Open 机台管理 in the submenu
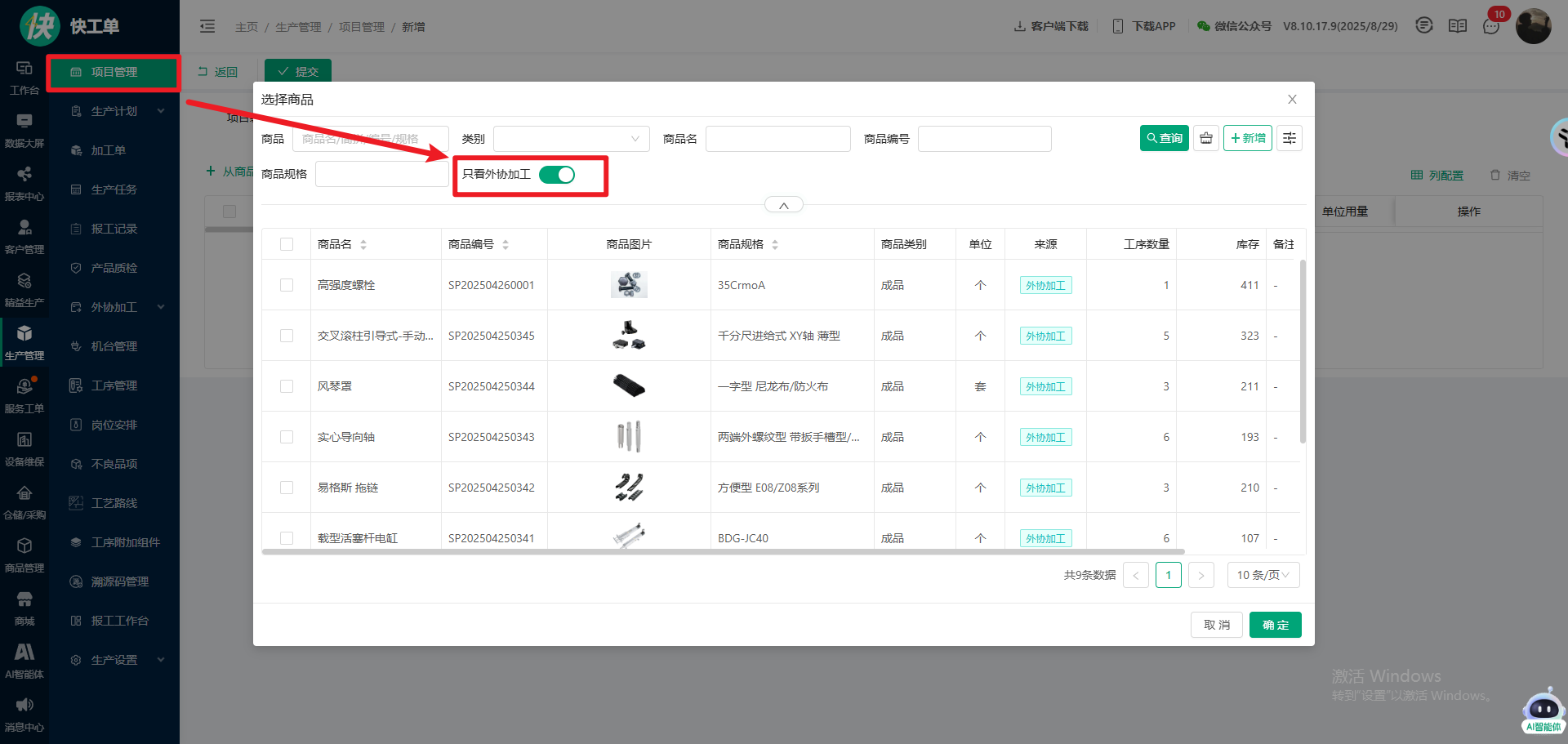 point(114,346)
